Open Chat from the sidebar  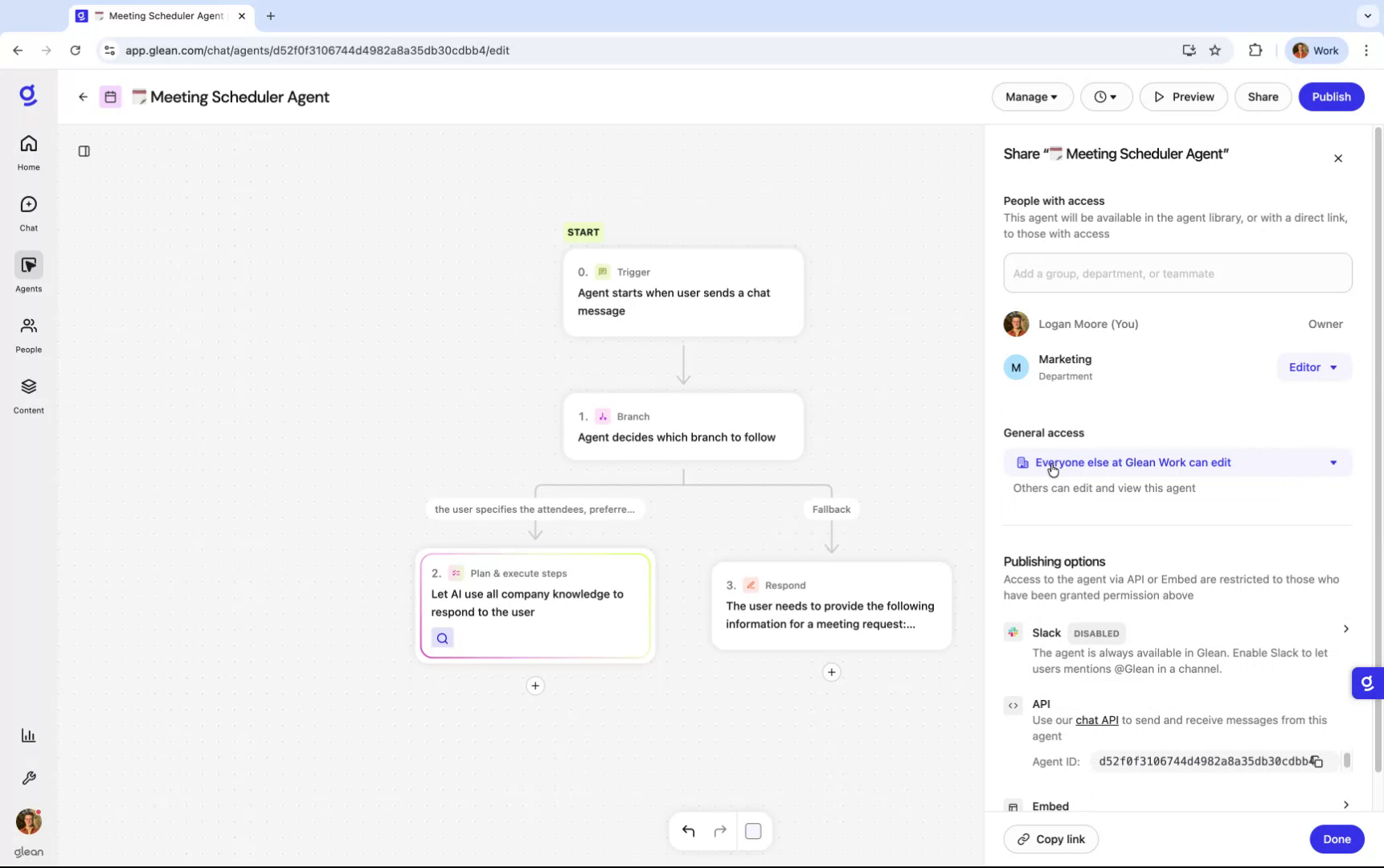tap(28, 211)
